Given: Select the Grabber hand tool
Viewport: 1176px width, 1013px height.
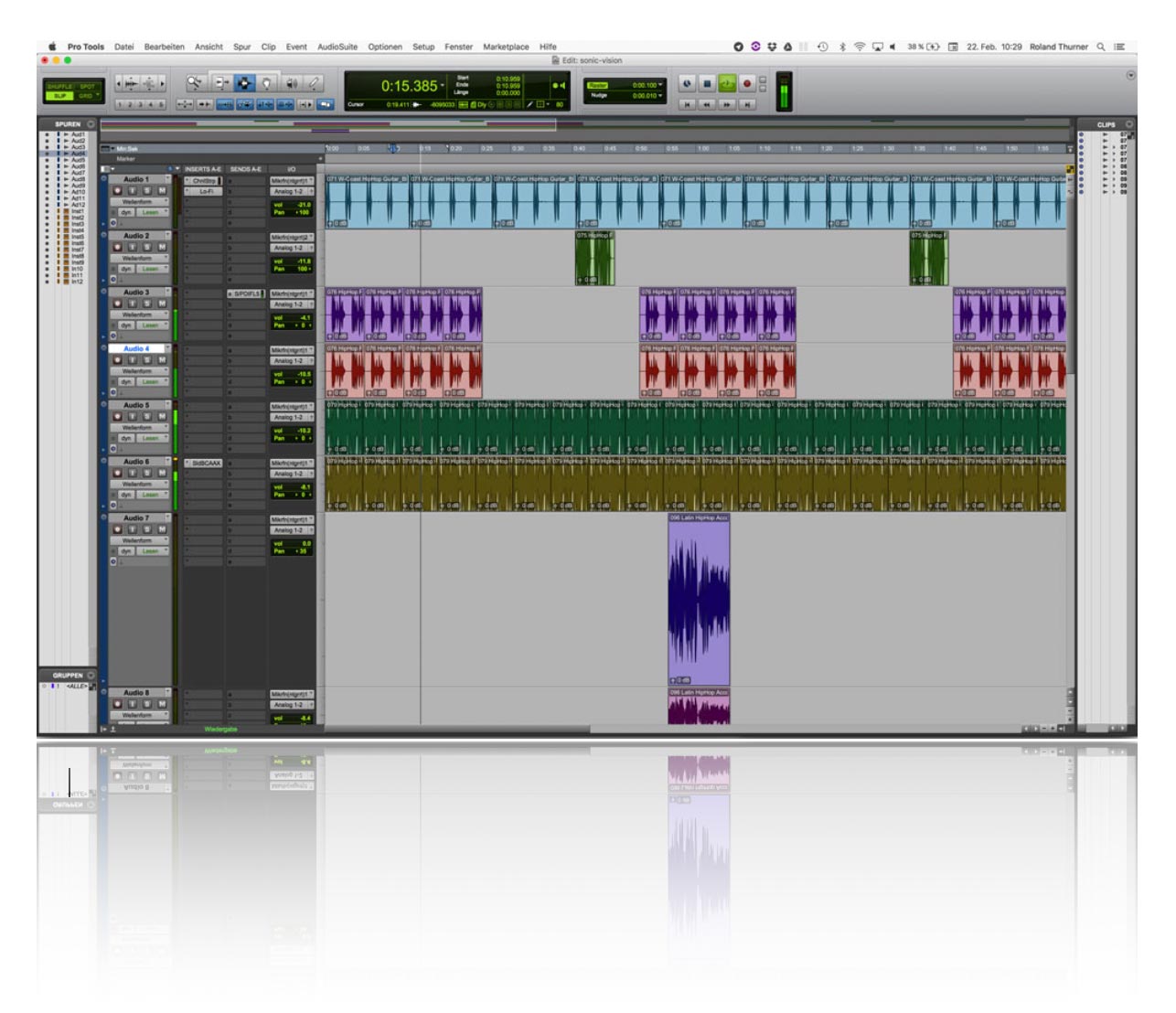Looking at the screenshot, I should click(267, 83).
